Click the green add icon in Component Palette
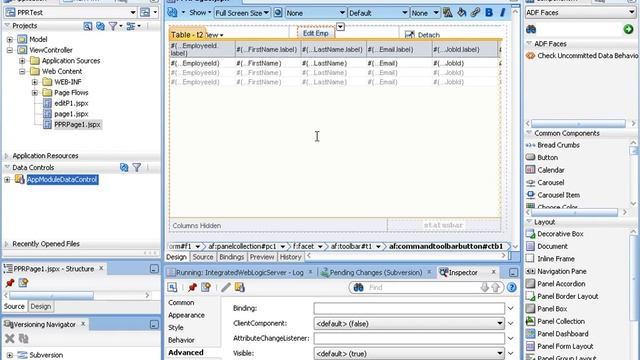640x360 pixels. [628, 29]
